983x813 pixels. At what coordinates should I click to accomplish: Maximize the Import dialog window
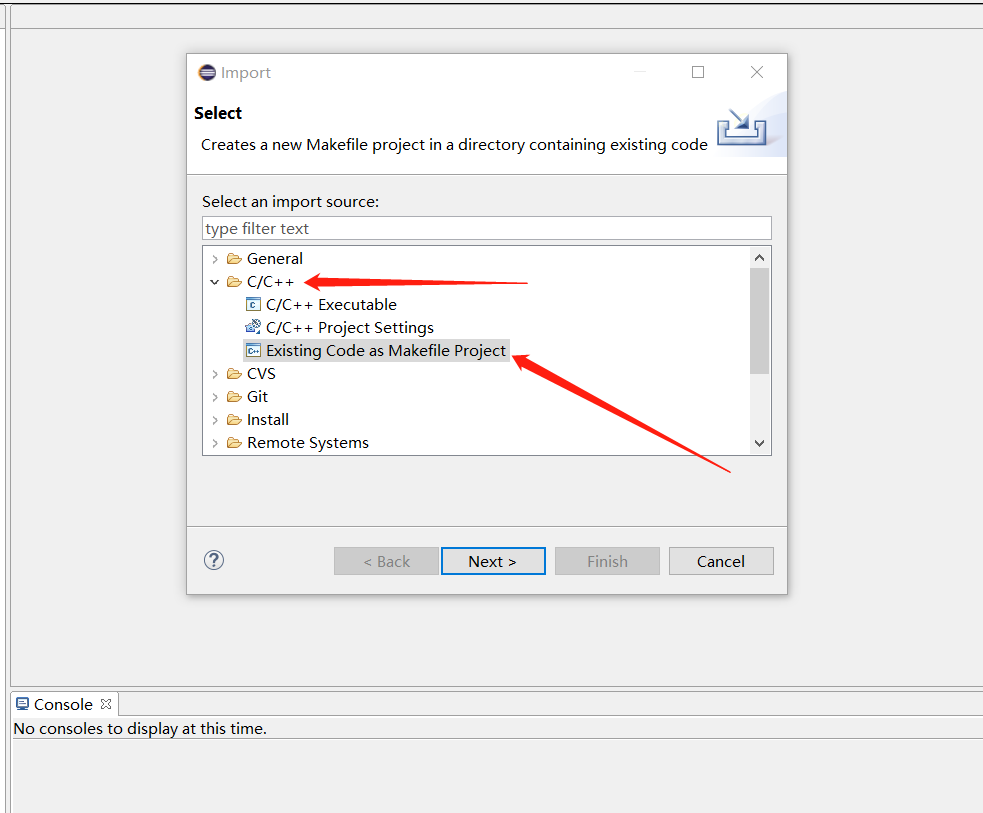tap(698, 72)
